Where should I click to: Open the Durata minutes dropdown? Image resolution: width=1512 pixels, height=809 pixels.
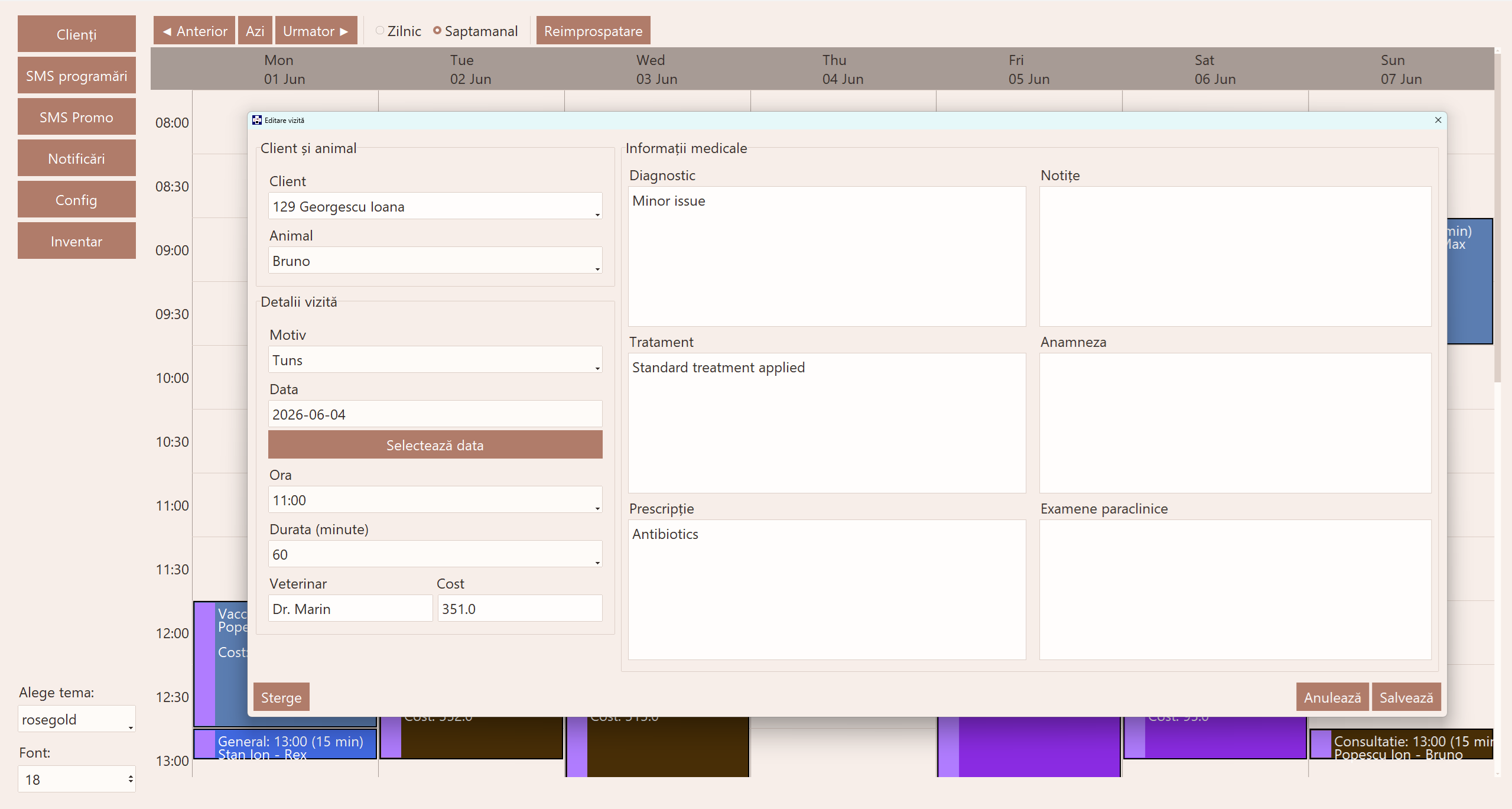coord(435,554)
